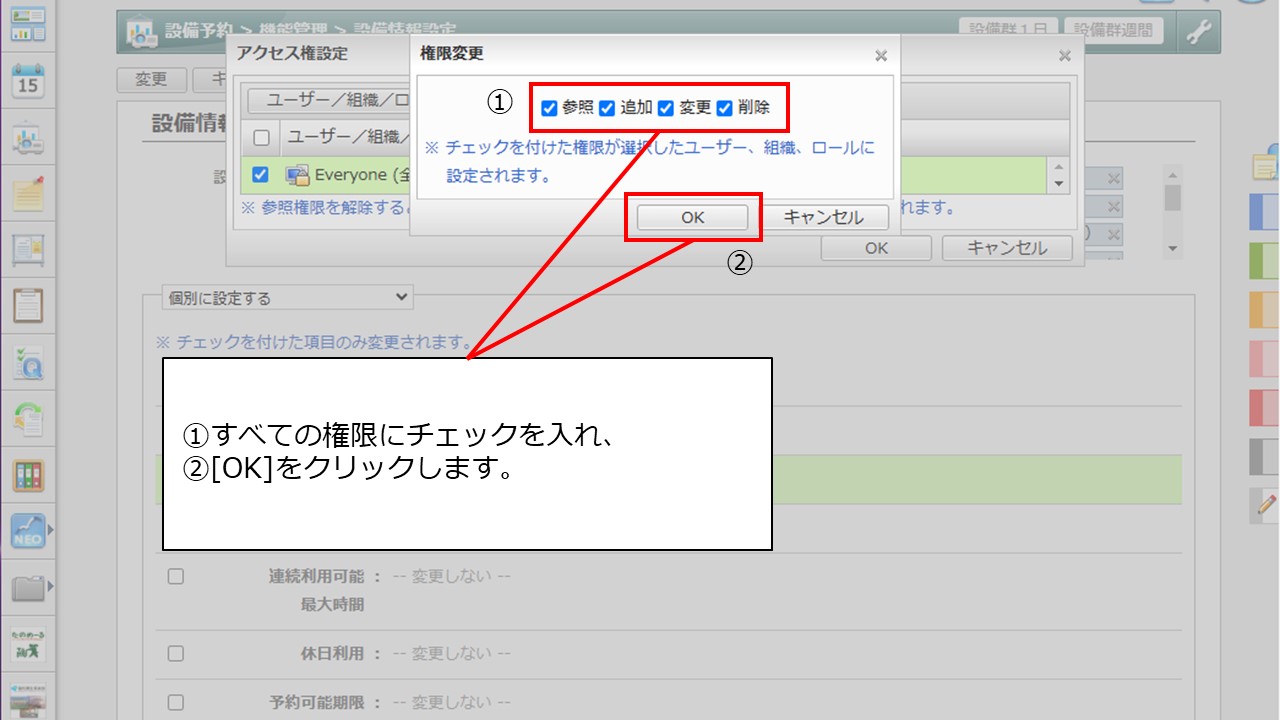1280x720 pixels.
Task: Select the green color tab swatch
Action: (x=1265, y=261)
